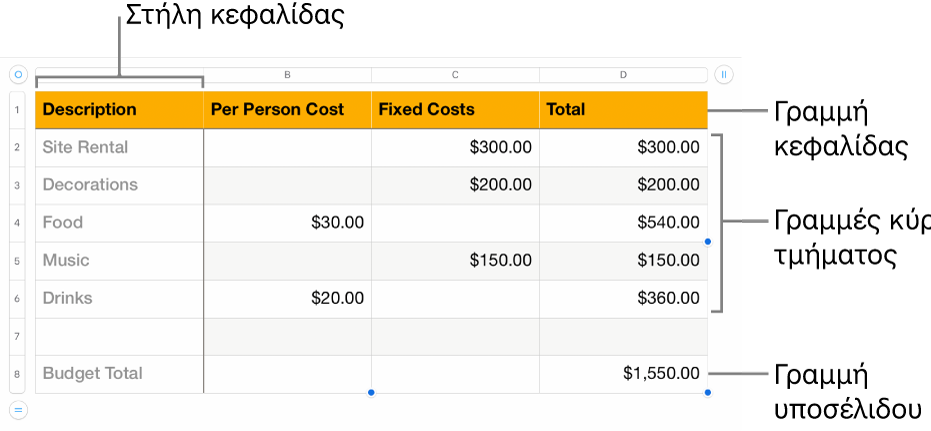Select the Total header cell
The width and height of the screenshot is (931, 431).
[x=623, y=110]
